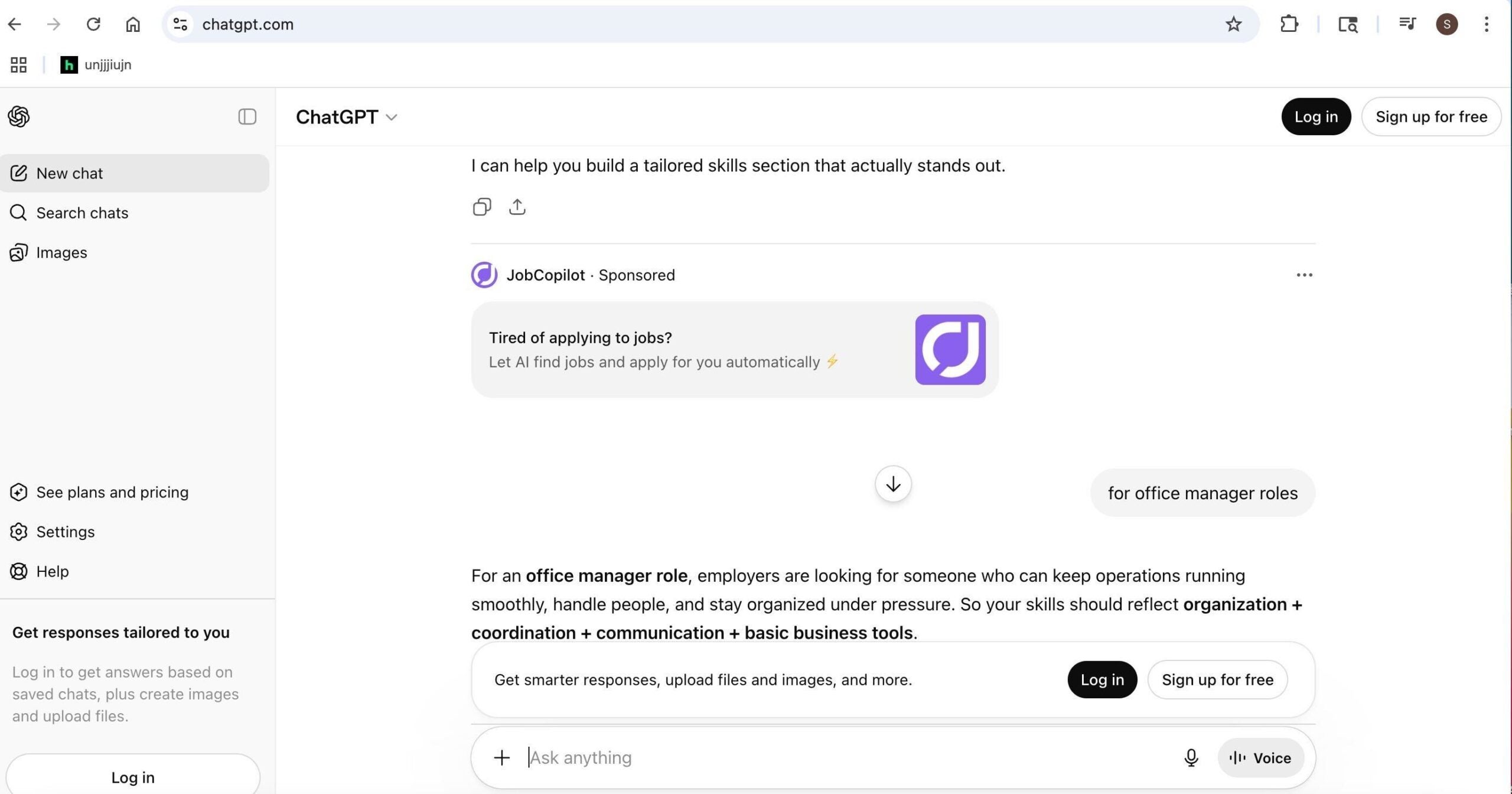This screenshot has height=794, width=1512.
Task: Click the share response upload icon
Action: tap(517, 207)
